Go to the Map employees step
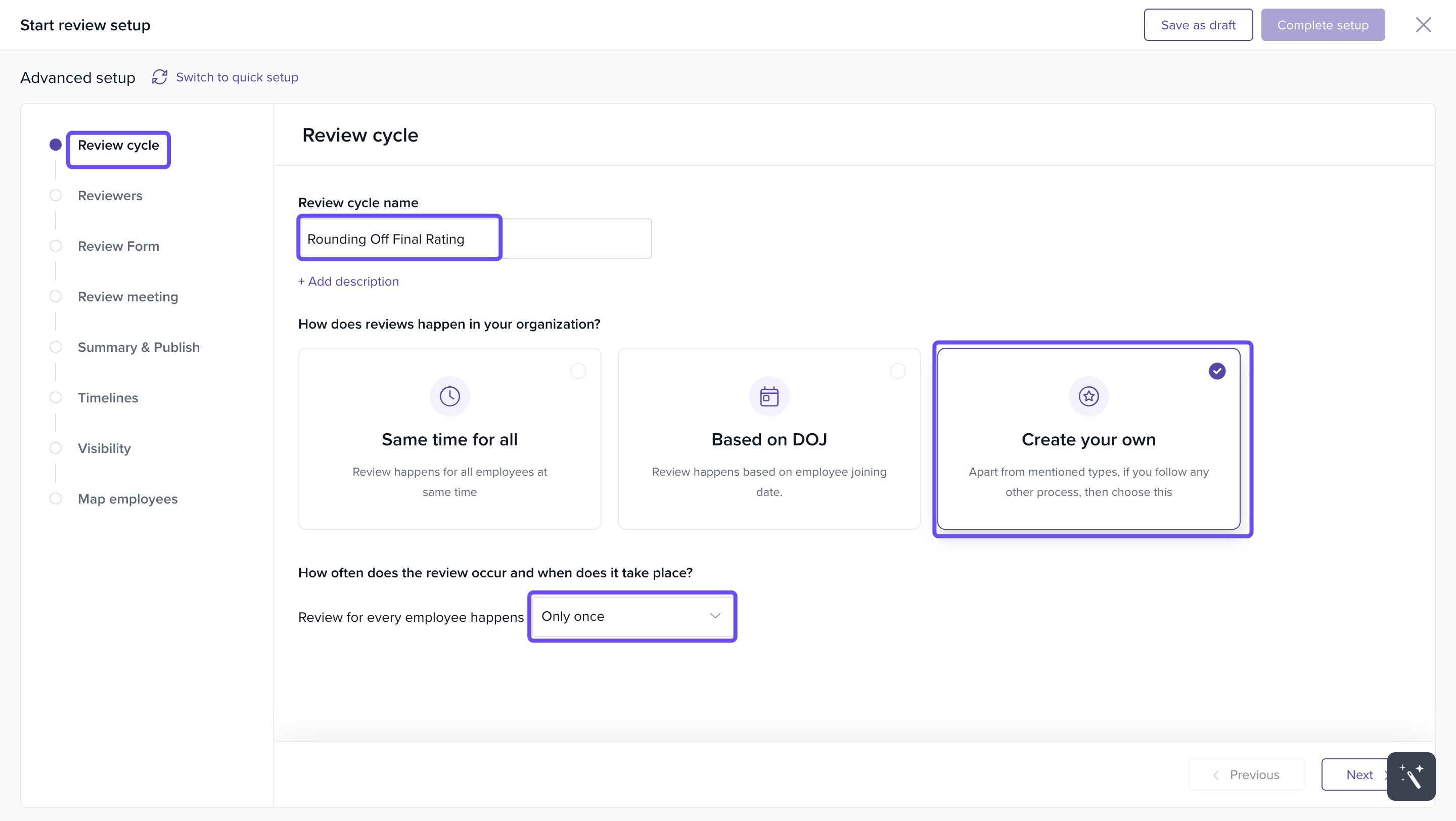Viewport: 1456px width, 821px height. pos(128,499)
